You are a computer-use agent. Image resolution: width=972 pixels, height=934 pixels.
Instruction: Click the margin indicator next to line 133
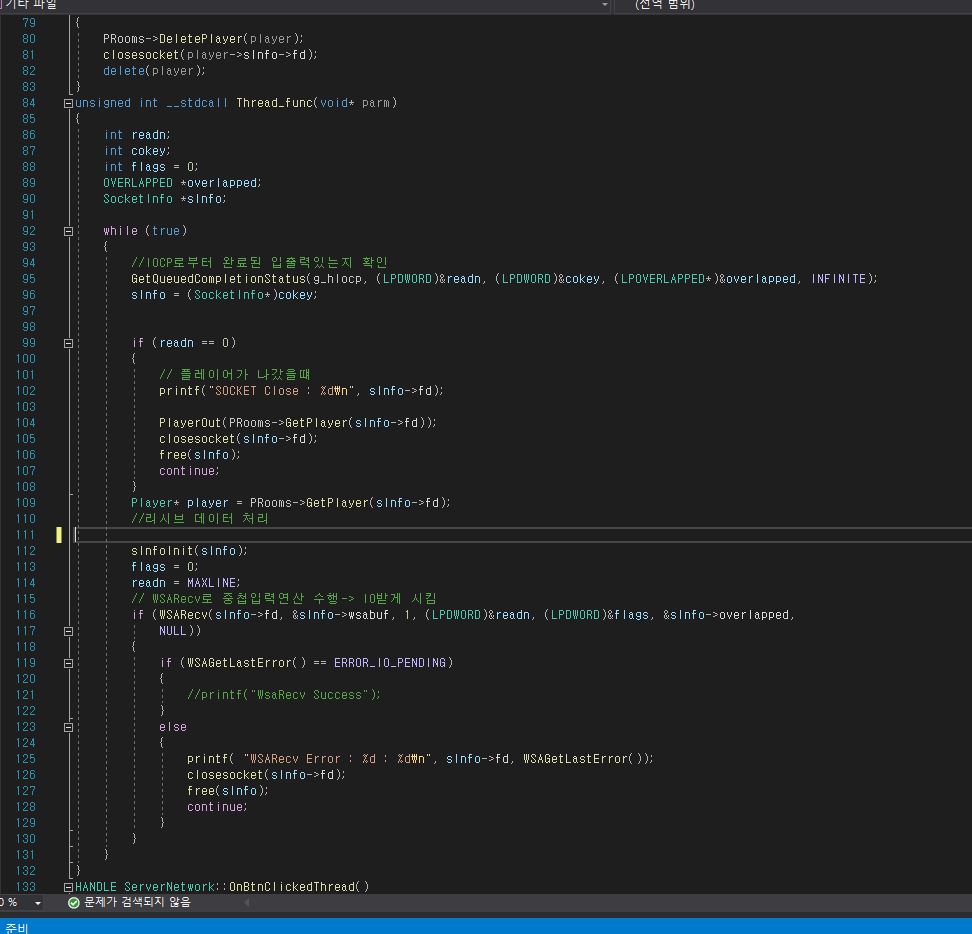click(68, 886)
